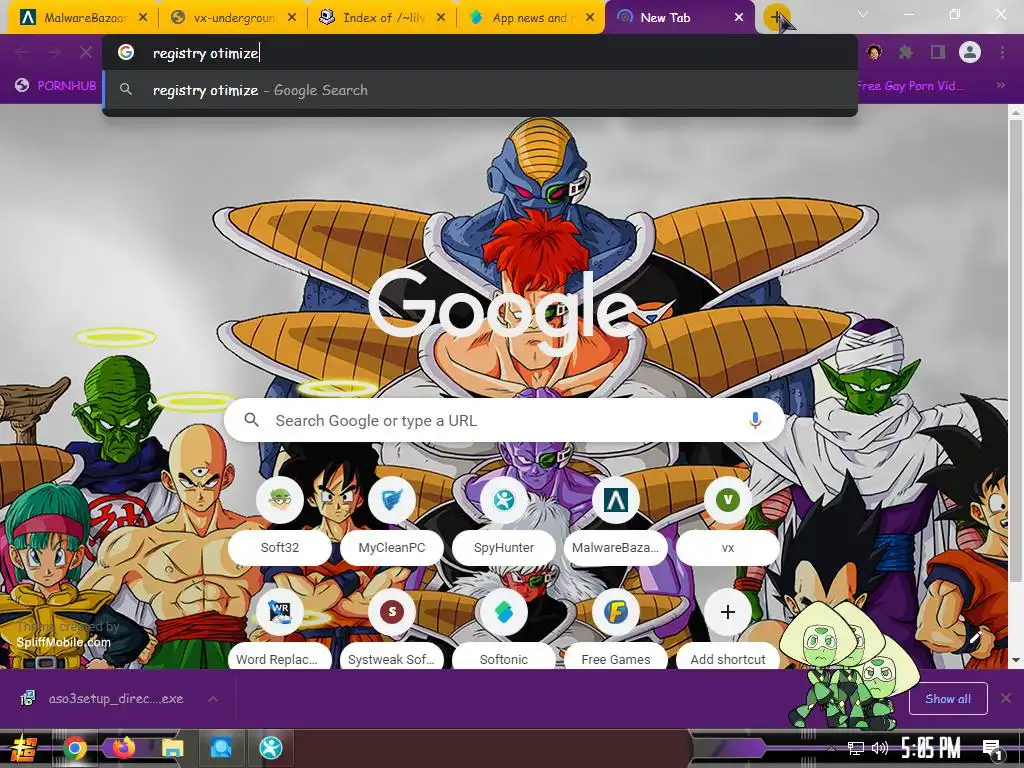Open the Word Replace shortcut

[x=280, y=630]
